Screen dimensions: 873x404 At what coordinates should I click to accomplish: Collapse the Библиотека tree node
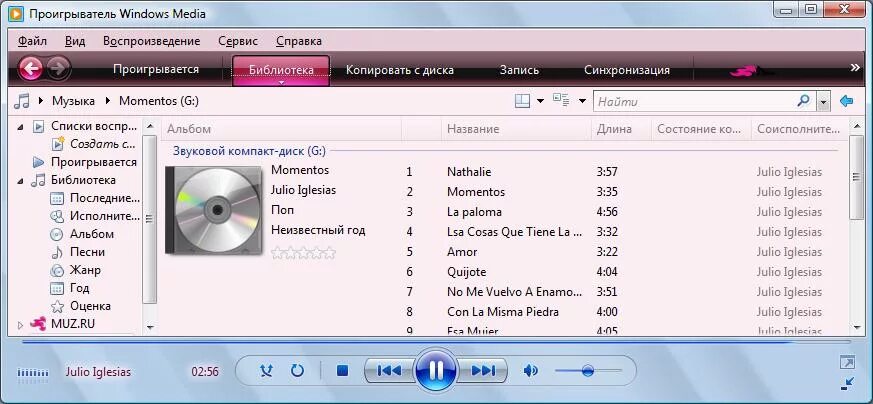click(x=21, y=181)
